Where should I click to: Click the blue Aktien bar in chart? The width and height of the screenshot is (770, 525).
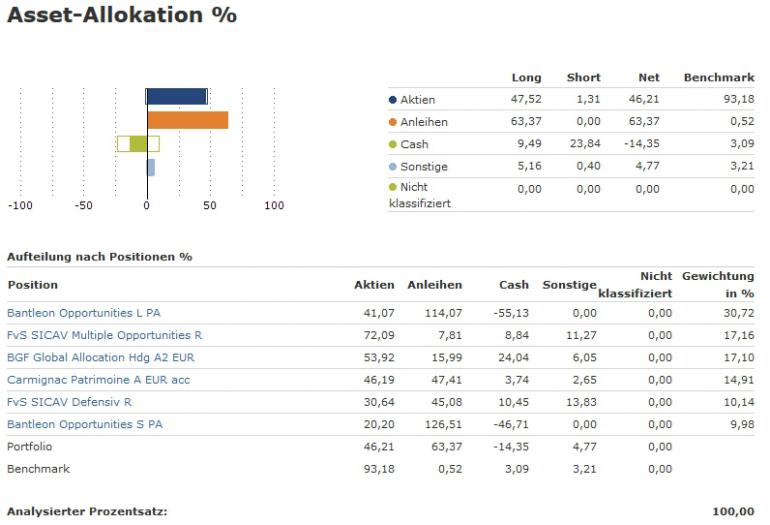coord(176,97)
